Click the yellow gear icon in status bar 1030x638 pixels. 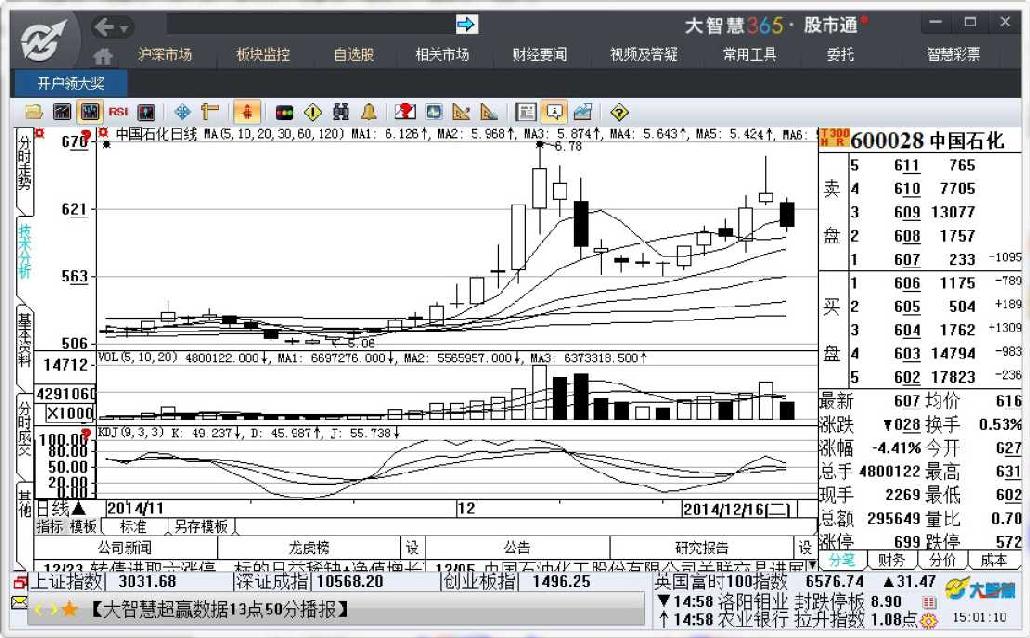(x=929, y=620)
